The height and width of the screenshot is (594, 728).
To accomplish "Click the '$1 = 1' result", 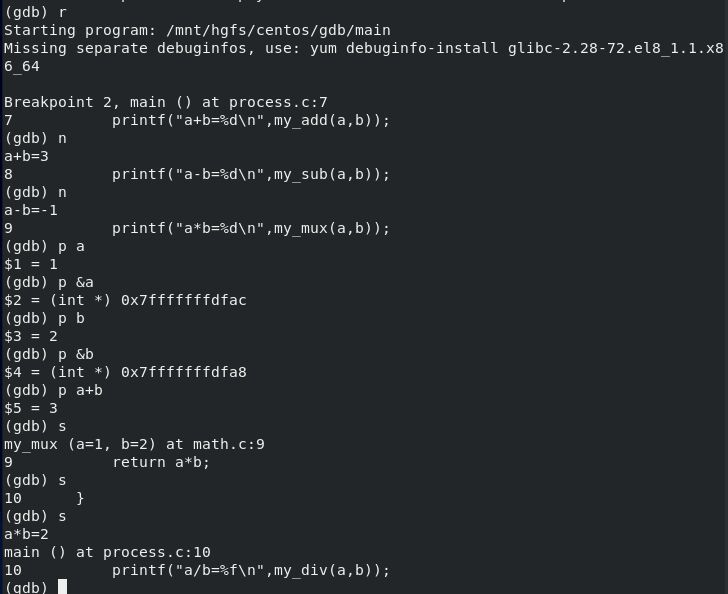I will pos(31,264).
